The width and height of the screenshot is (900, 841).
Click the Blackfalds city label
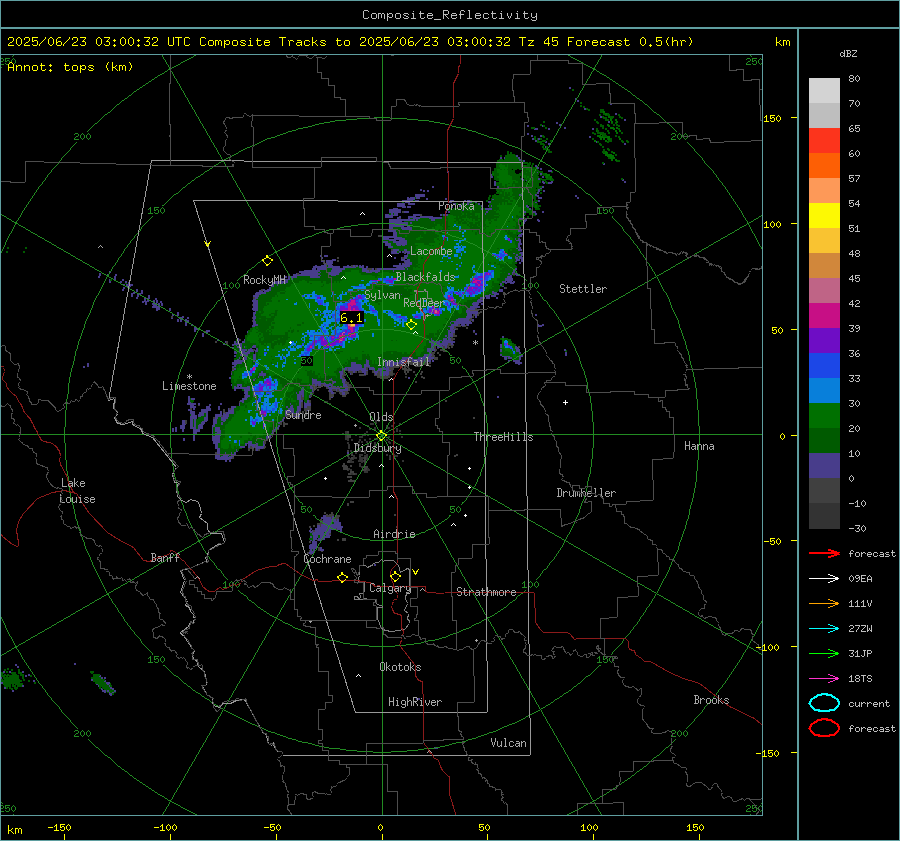point(425,277)
